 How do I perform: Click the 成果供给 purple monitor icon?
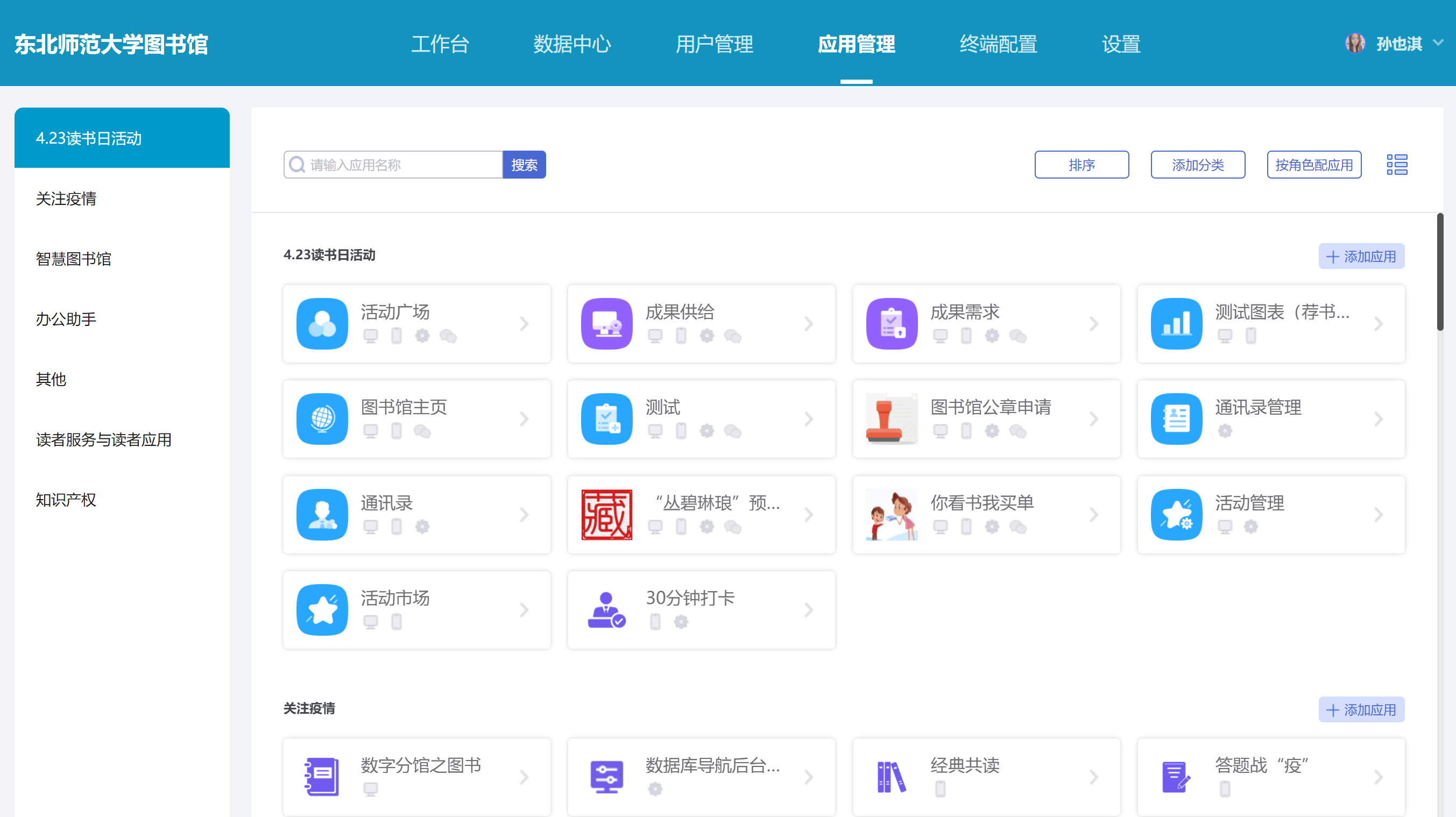(x=606, y=324)
